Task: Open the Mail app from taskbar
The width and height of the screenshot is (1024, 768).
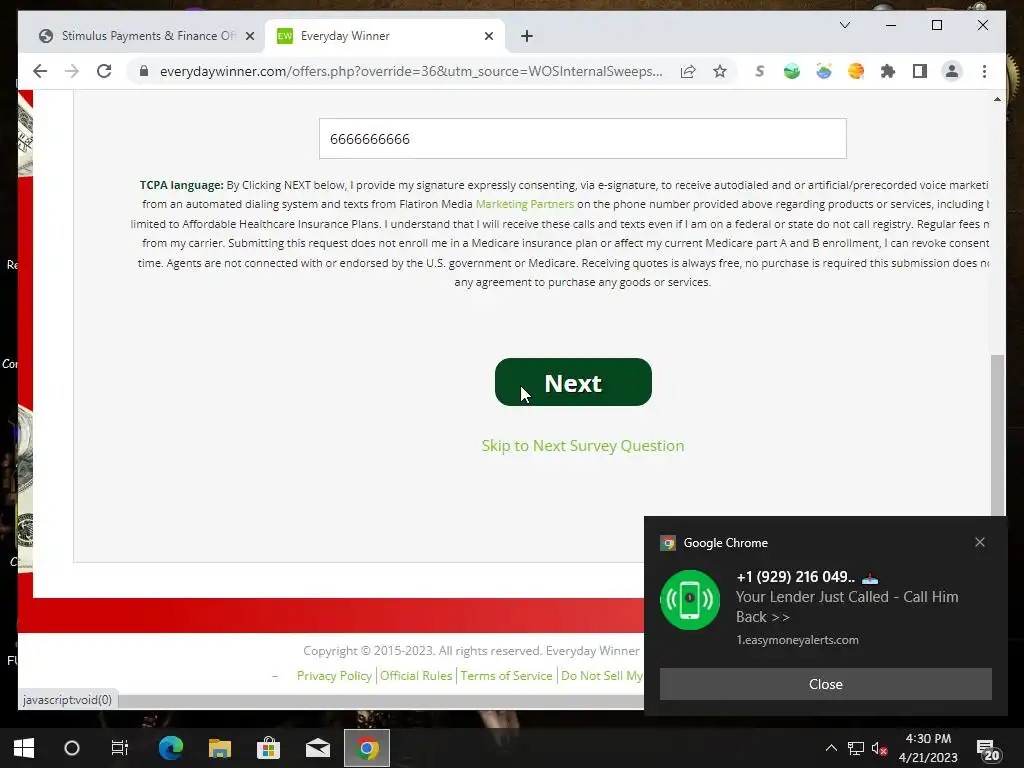Action: point(318,748)
